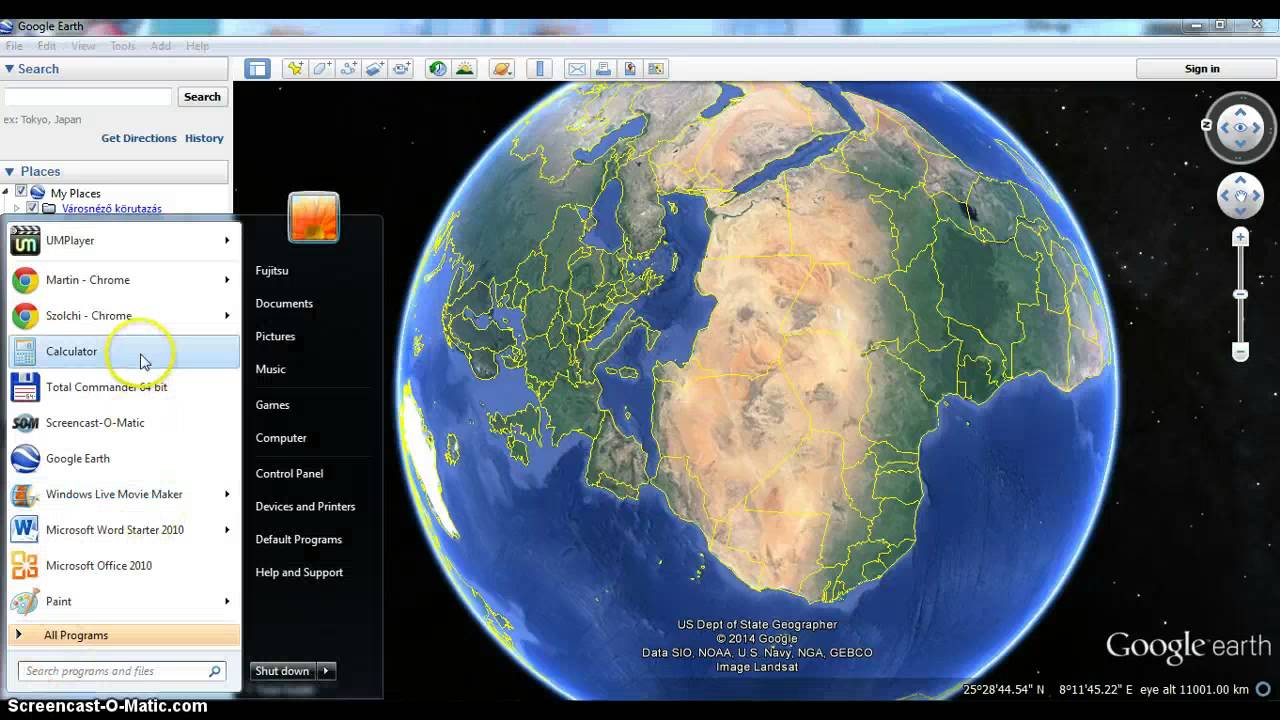Hide the sidebar using the toolbar toggle
The height and width of the screenshot is (720, 1280).
tap(257, 69)
